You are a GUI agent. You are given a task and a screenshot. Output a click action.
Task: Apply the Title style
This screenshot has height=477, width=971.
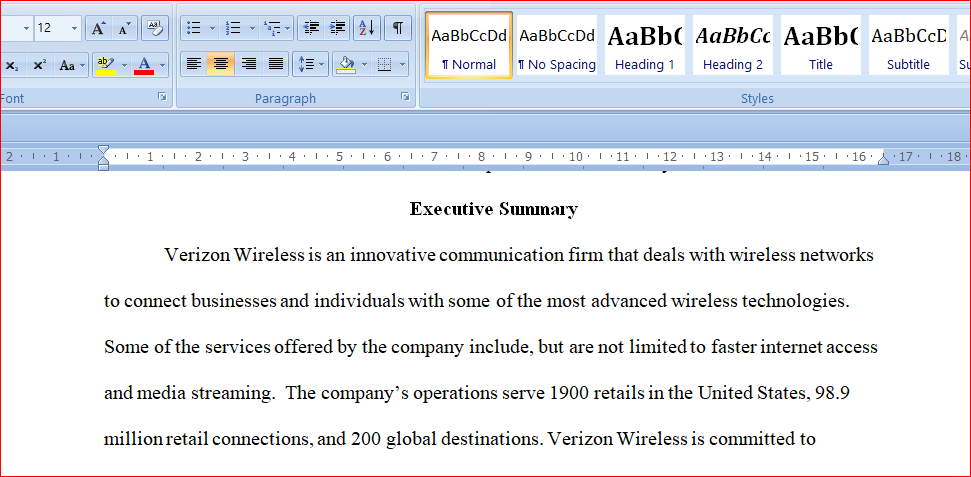click(x=821, y=45)
